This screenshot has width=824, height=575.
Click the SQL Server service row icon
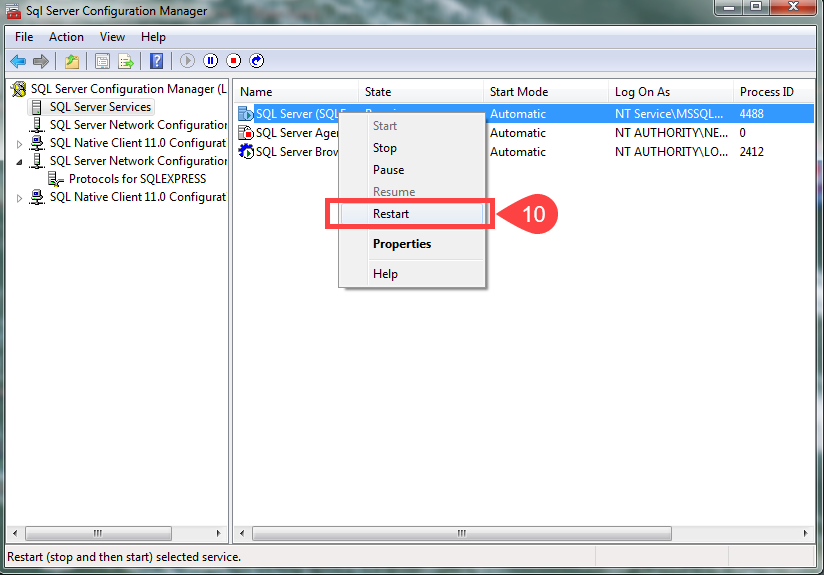[245, 114]
